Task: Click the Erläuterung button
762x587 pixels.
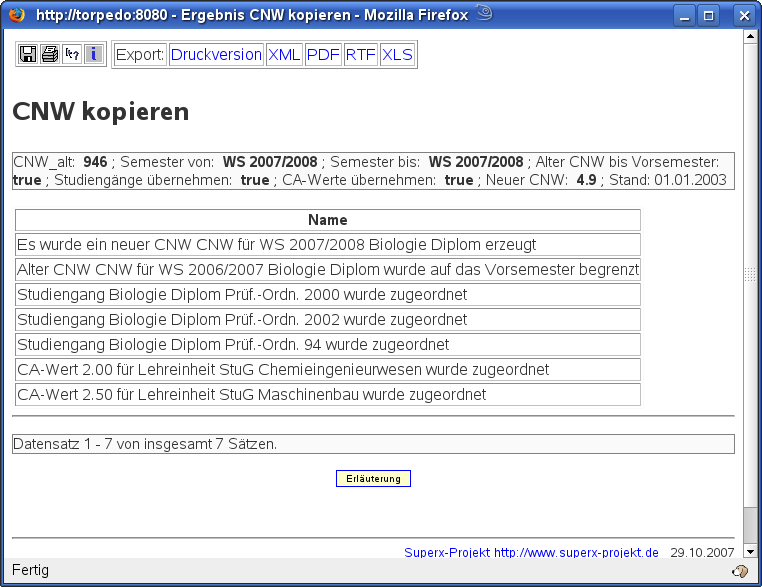Action: coord(373,478)
